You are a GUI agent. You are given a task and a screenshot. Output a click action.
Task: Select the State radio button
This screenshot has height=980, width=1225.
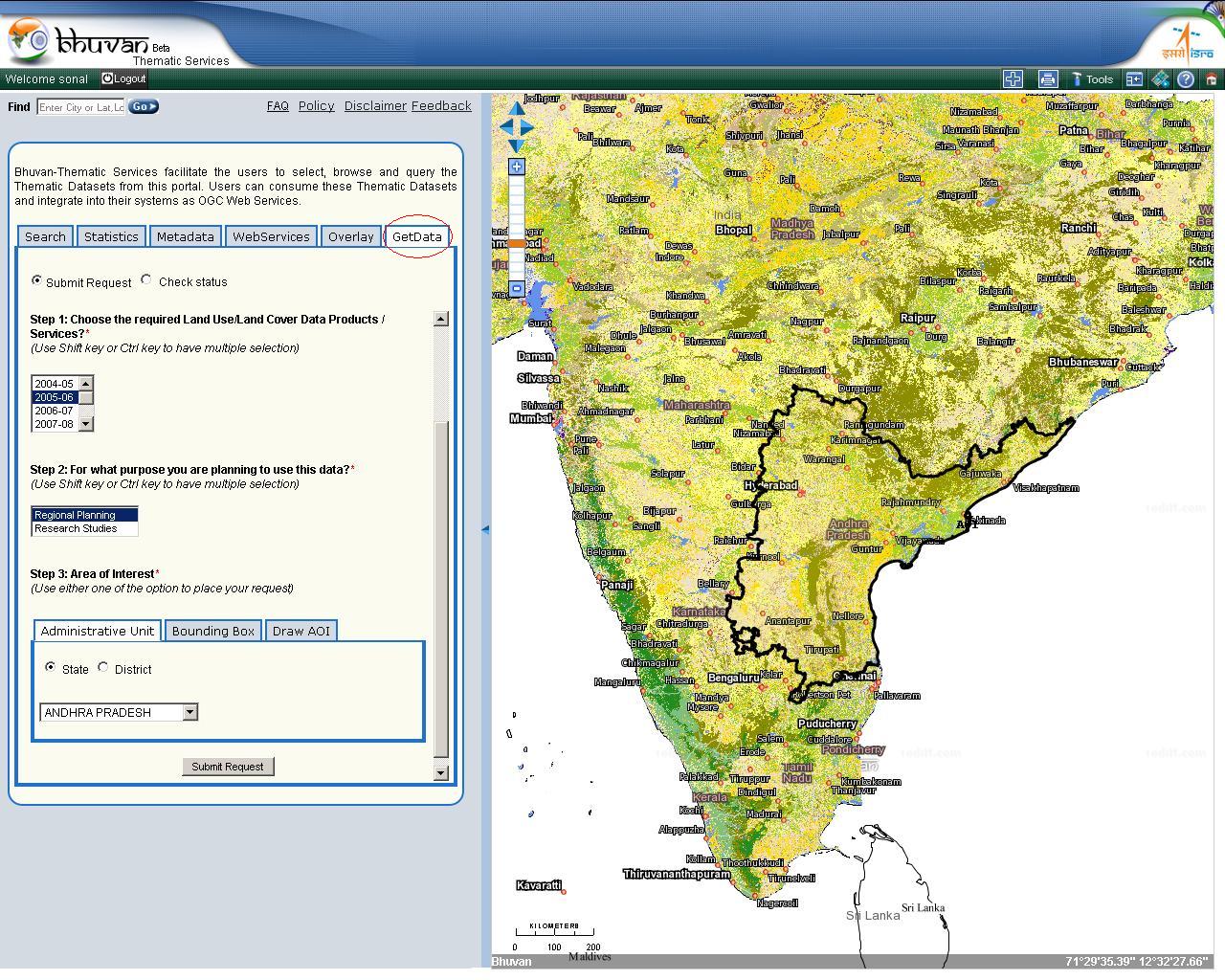(51, 667)
